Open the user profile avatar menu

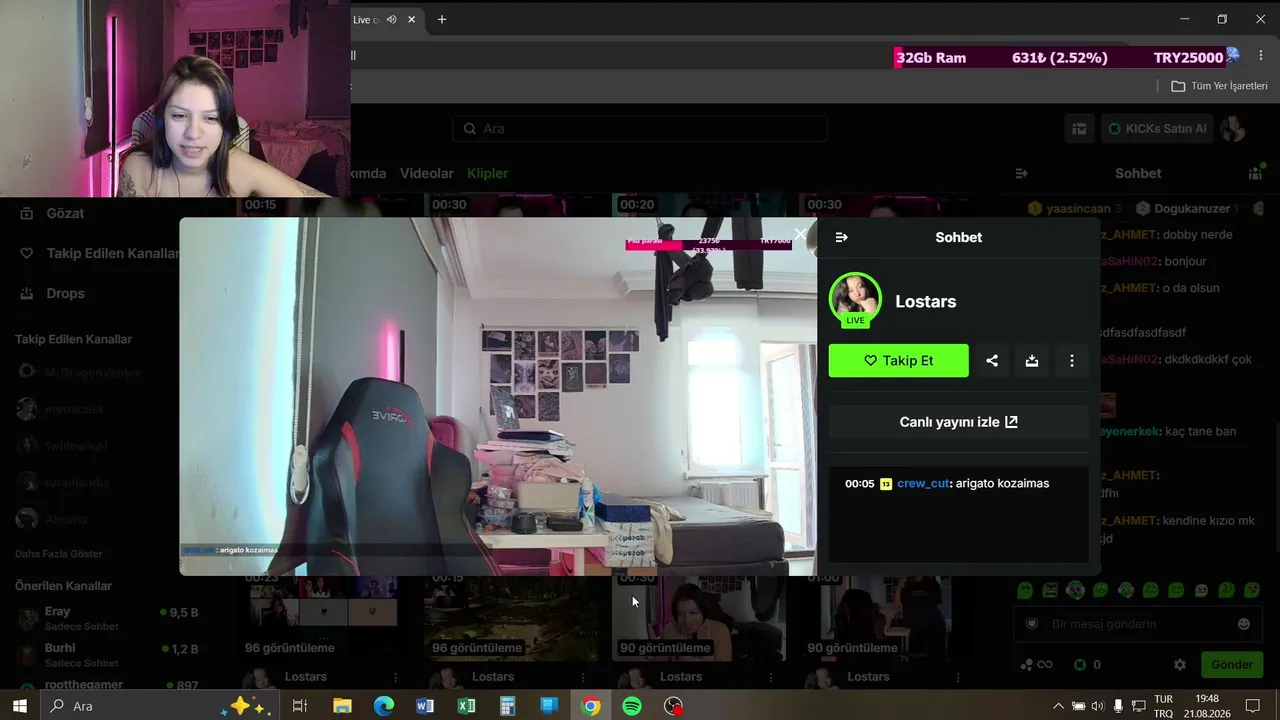point(1235,129)
